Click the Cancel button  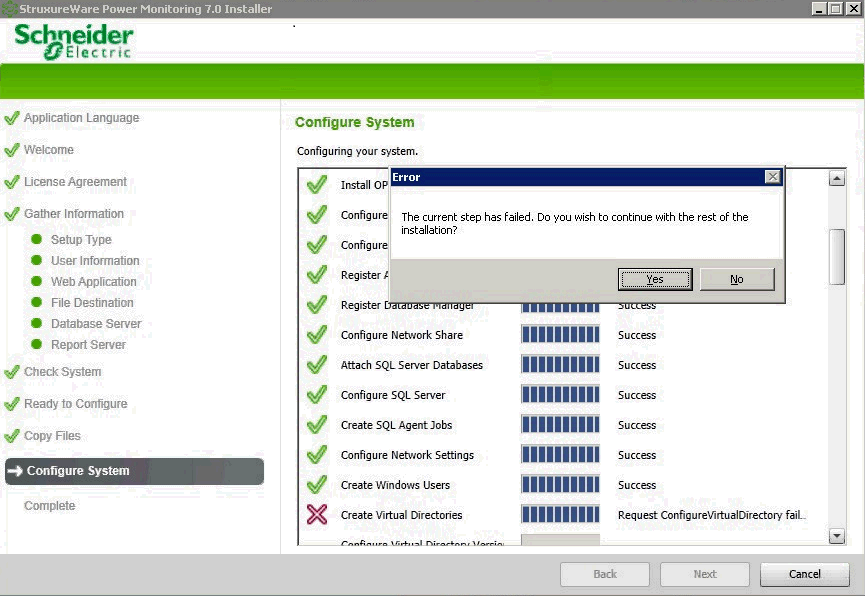(804, 574)
